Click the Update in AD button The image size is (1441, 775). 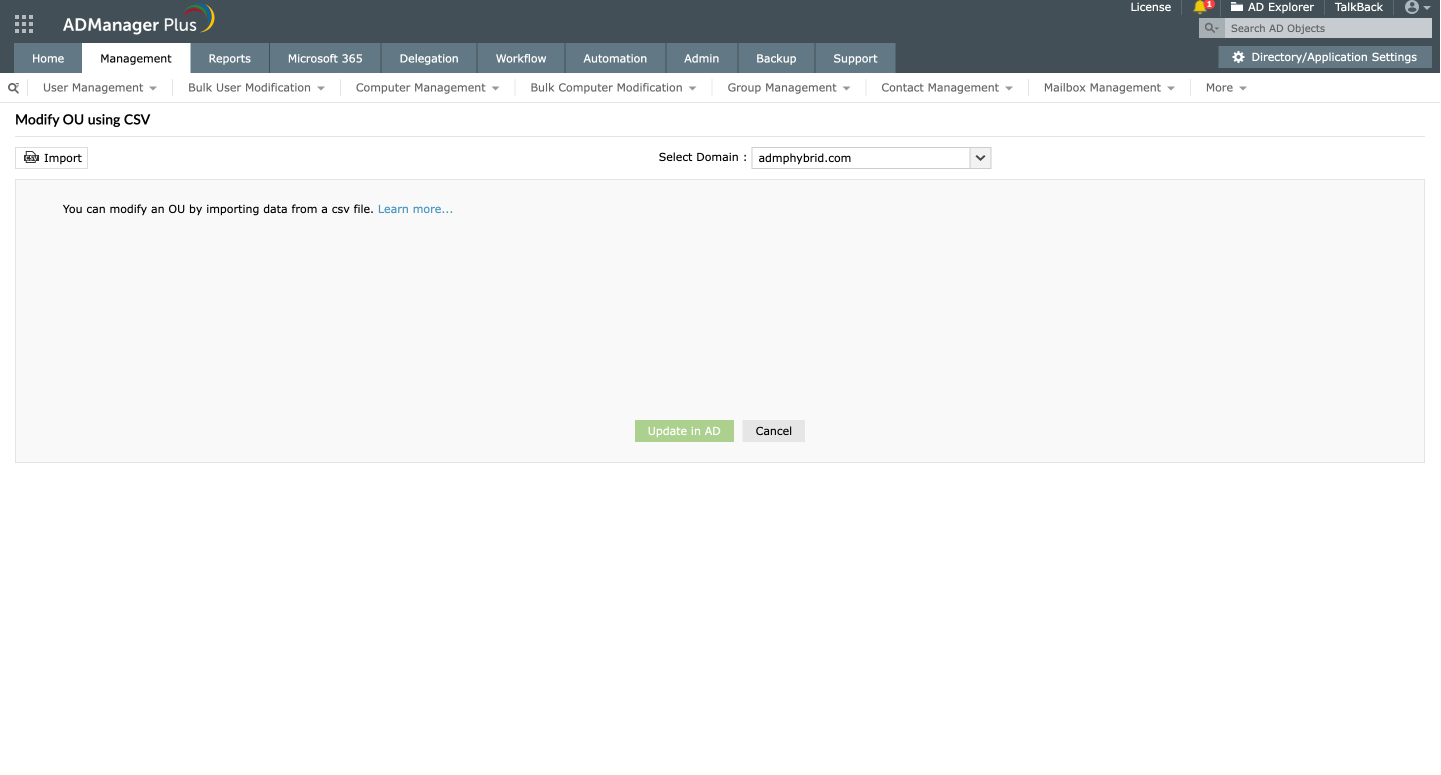(x=684, y=431)
